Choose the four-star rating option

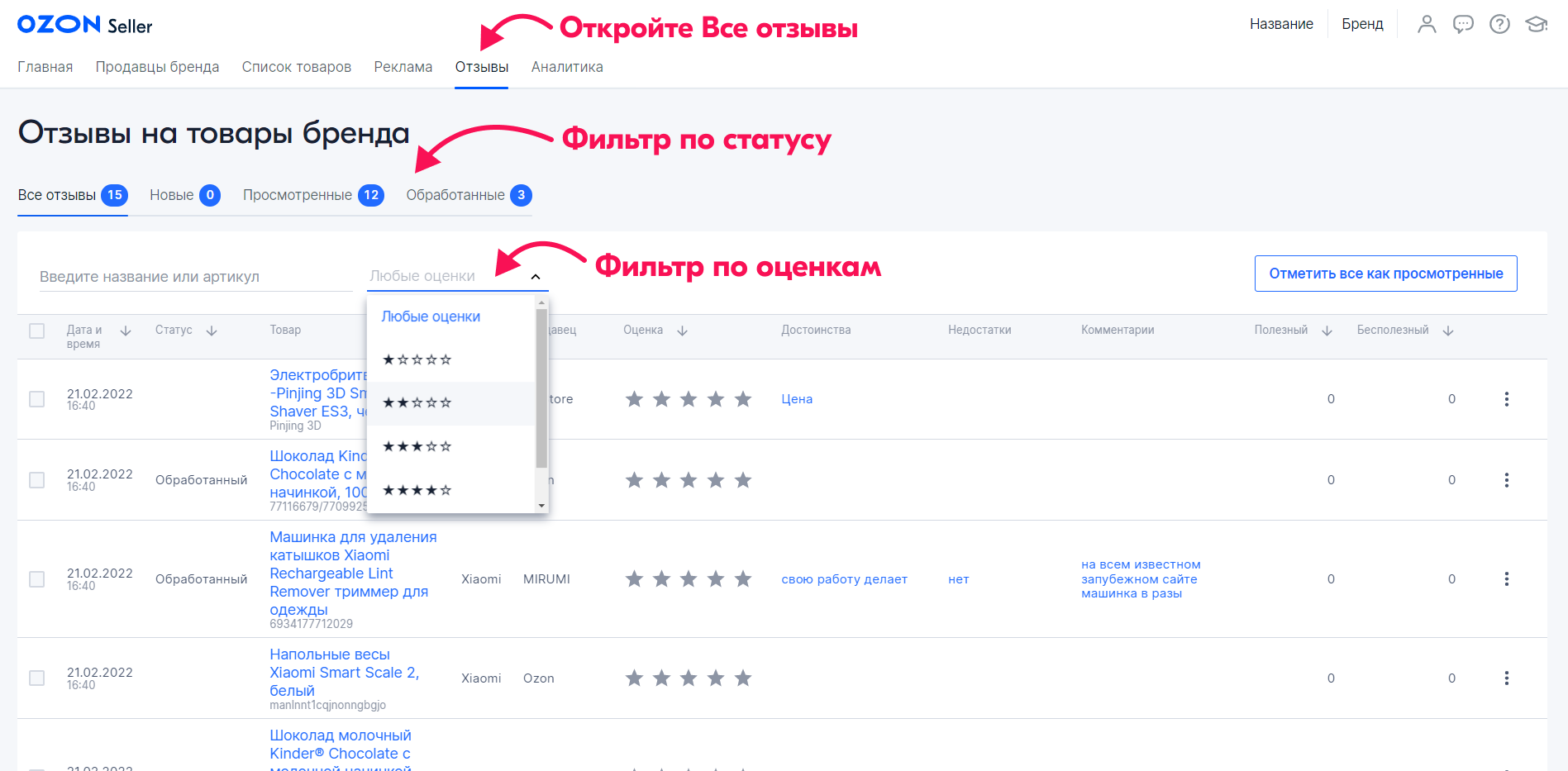[417, 490]
